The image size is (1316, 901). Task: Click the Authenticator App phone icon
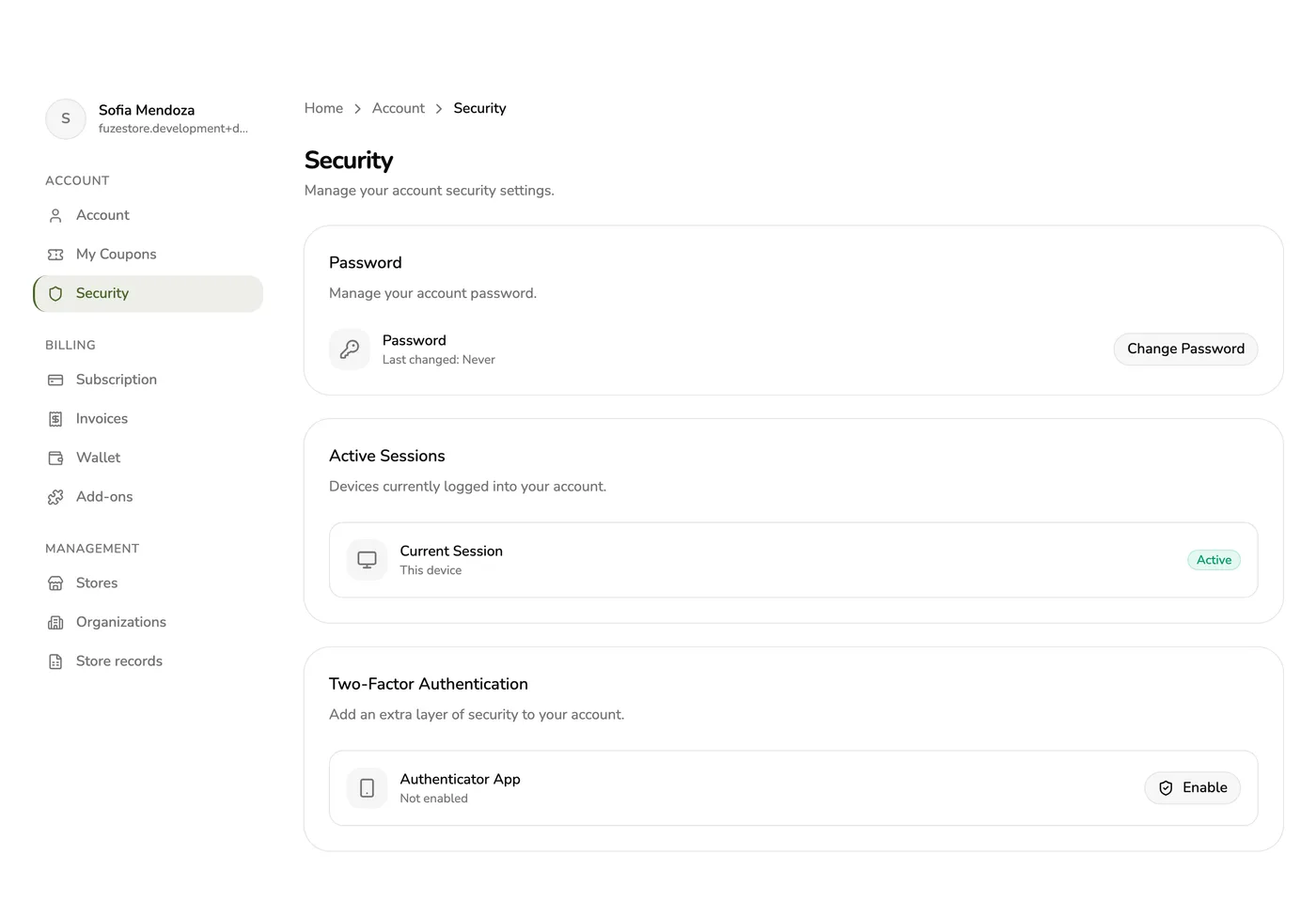click(368, 788)
